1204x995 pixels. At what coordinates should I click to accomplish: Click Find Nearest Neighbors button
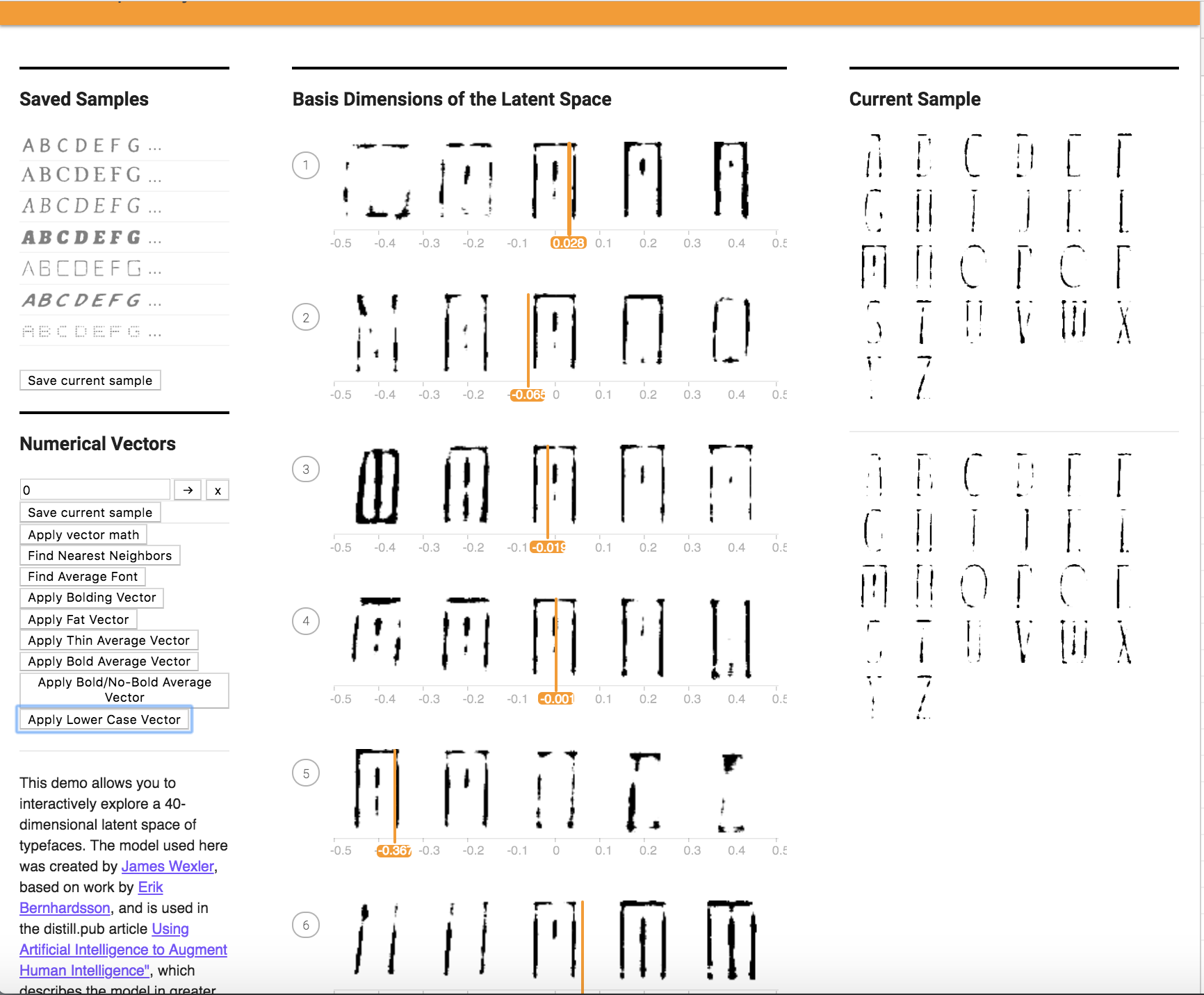click(x=100, y=555)
